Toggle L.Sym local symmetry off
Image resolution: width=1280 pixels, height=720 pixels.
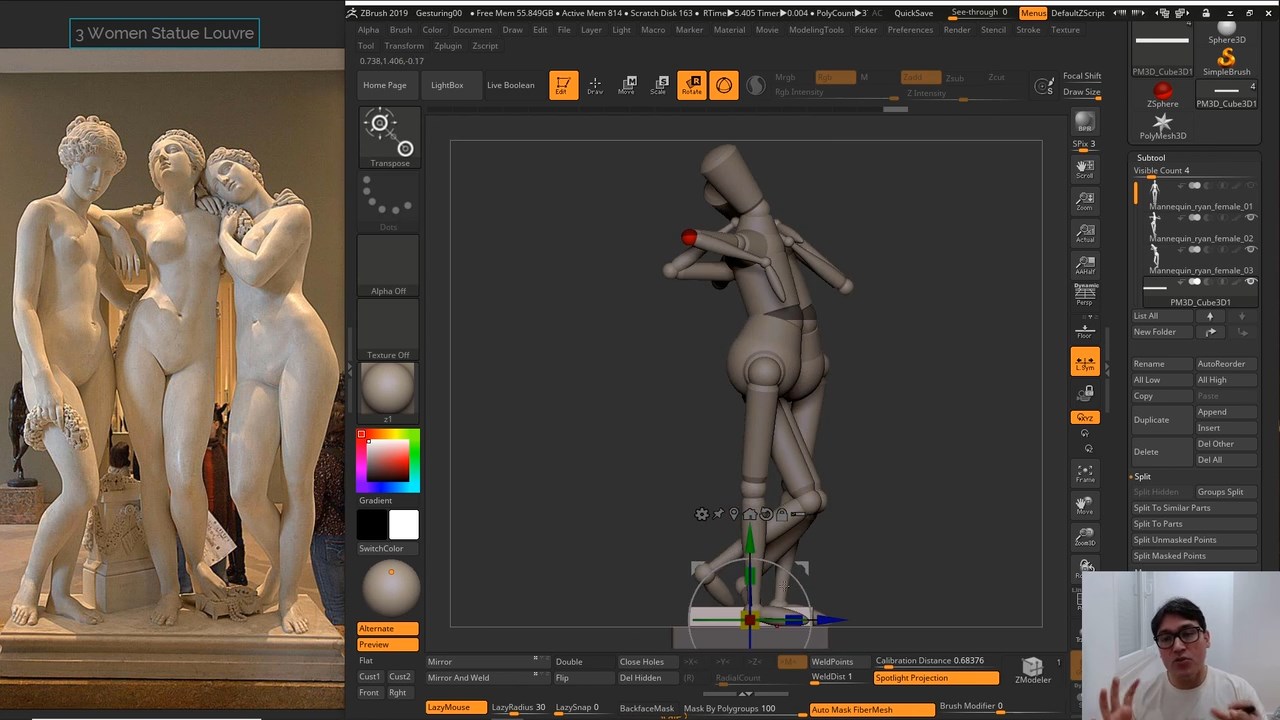point(1085,362)
